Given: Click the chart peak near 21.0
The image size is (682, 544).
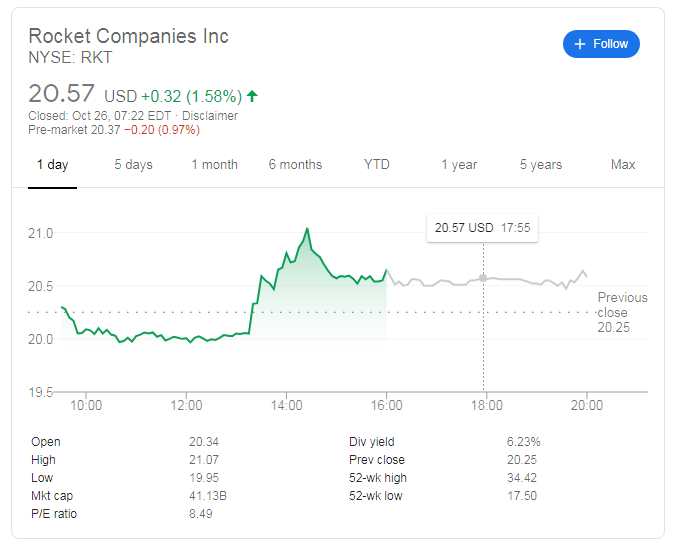Looking at the screenshot, I should click(x=307, y=229).
